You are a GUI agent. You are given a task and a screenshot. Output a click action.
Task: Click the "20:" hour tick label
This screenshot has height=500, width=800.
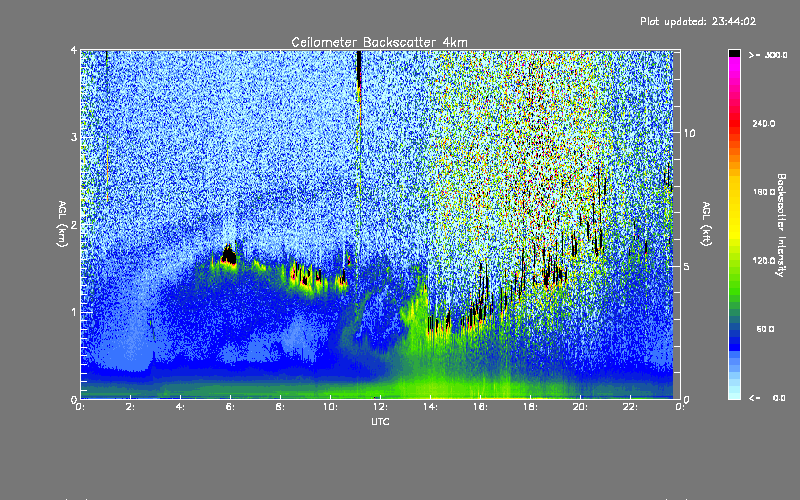pyautogui.click(x=581, y=407)
